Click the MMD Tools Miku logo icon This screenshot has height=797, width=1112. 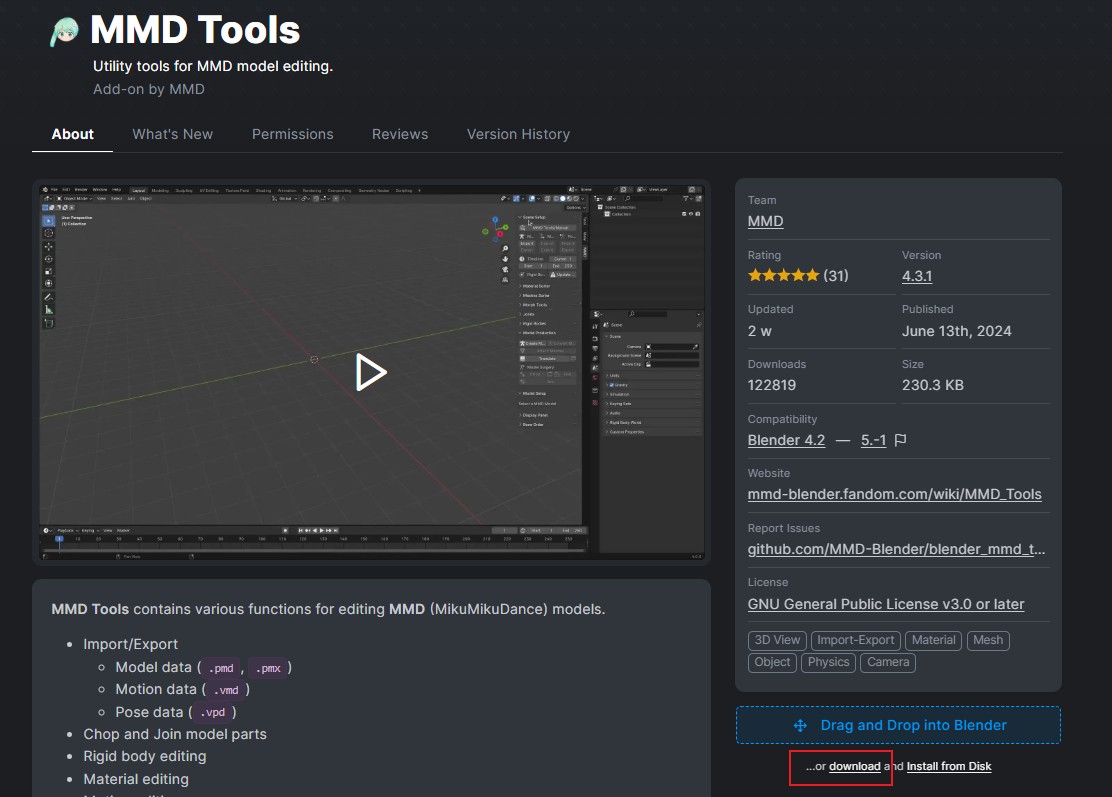pos(64,32)
